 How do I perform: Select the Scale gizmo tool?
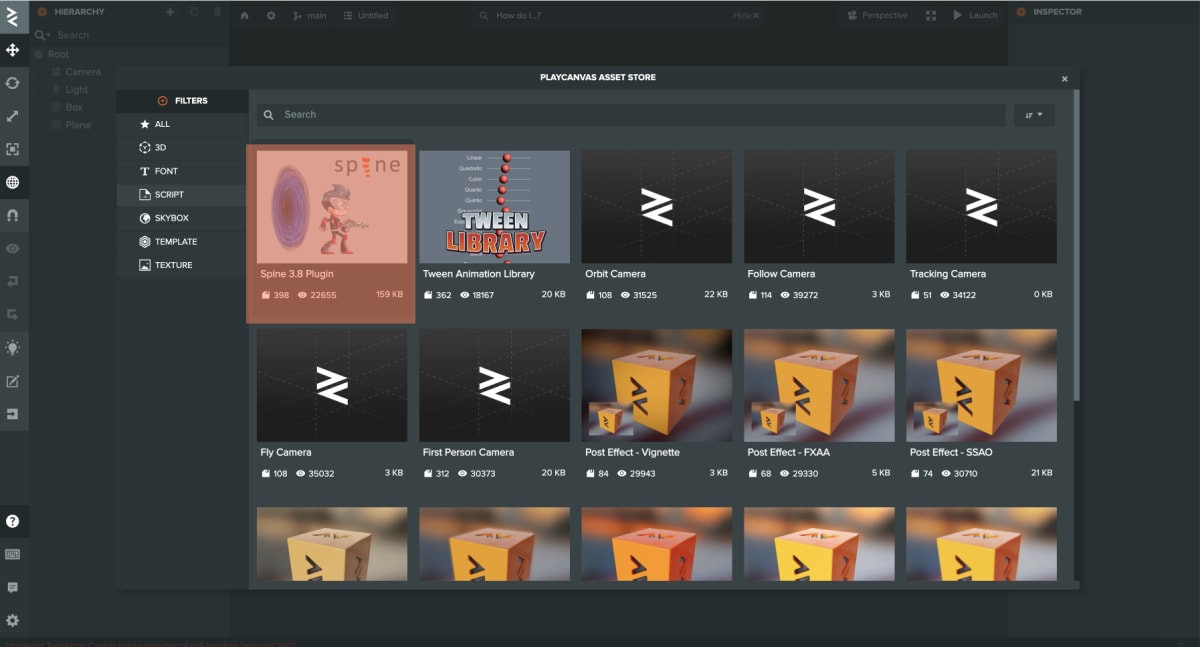pyautogui.click(x=12, y=116)
